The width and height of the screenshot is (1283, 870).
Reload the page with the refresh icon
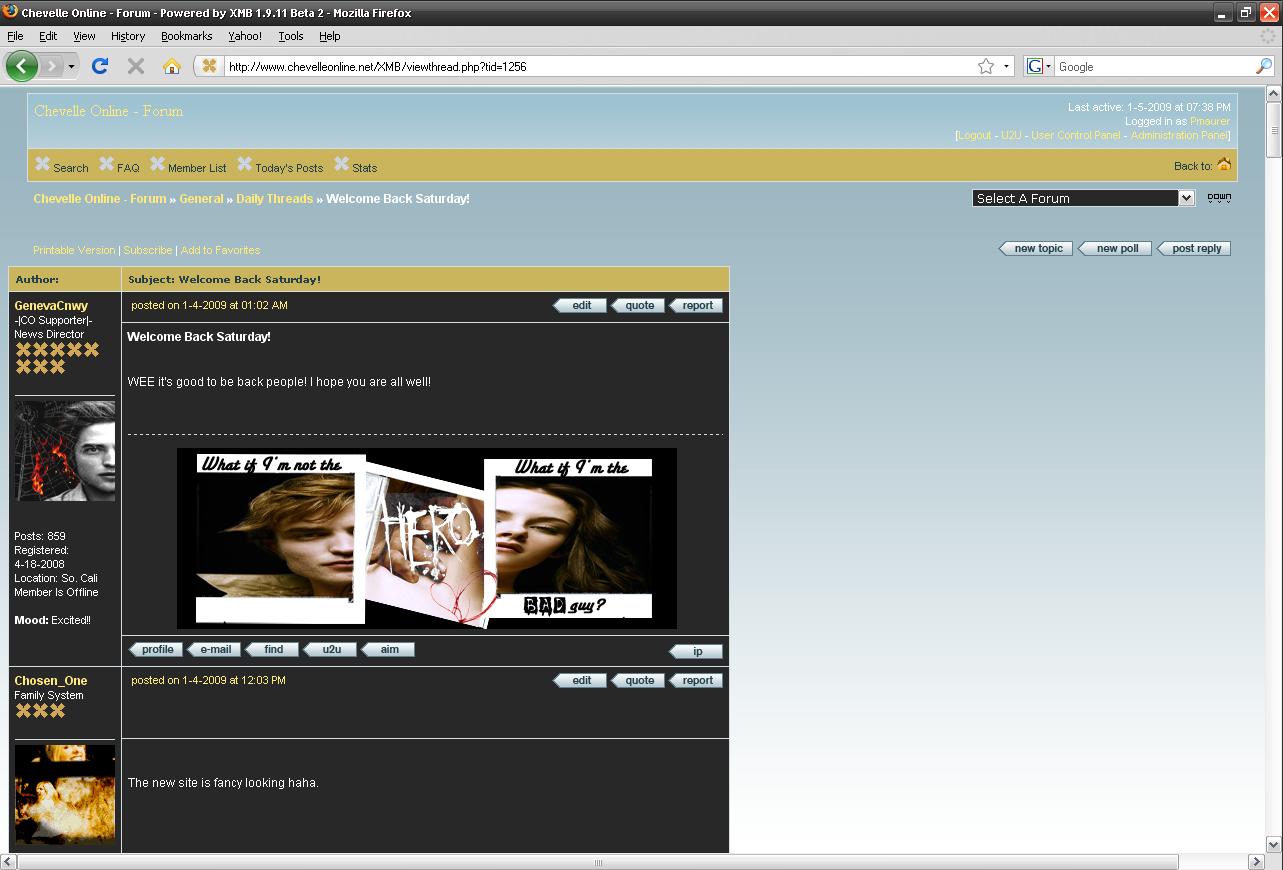[x=99, y=66]
